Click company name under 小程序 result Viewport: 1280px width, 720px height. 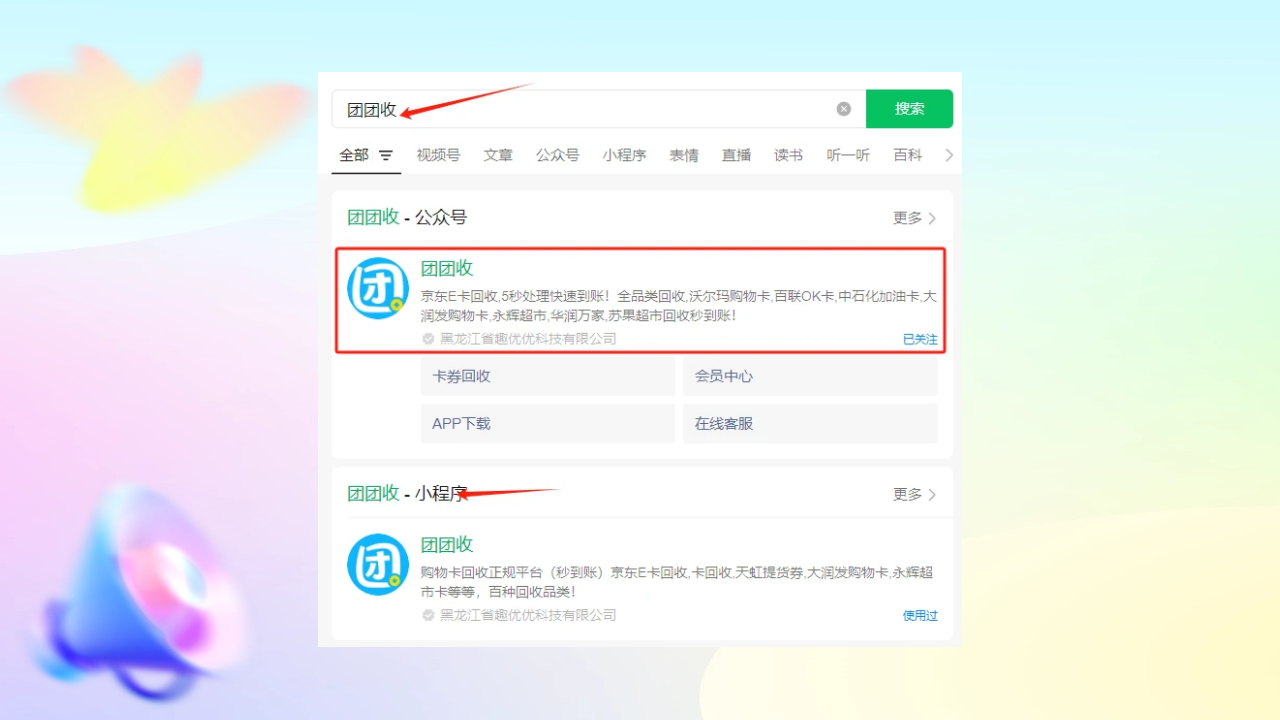click(528, 615)
